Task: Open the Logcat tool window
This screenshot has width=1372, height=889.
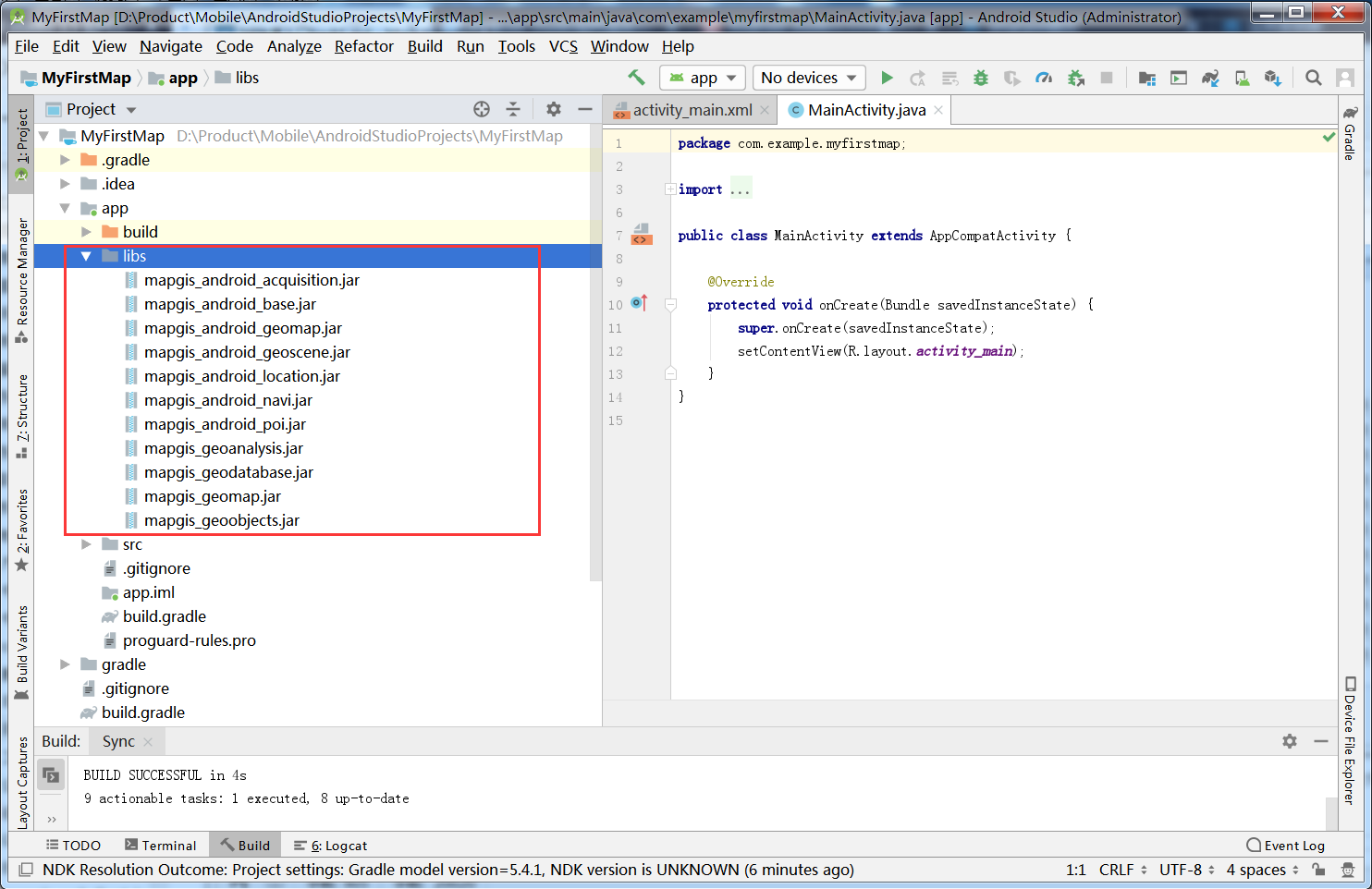Action: pyautogui.click(x=330, y=846)
